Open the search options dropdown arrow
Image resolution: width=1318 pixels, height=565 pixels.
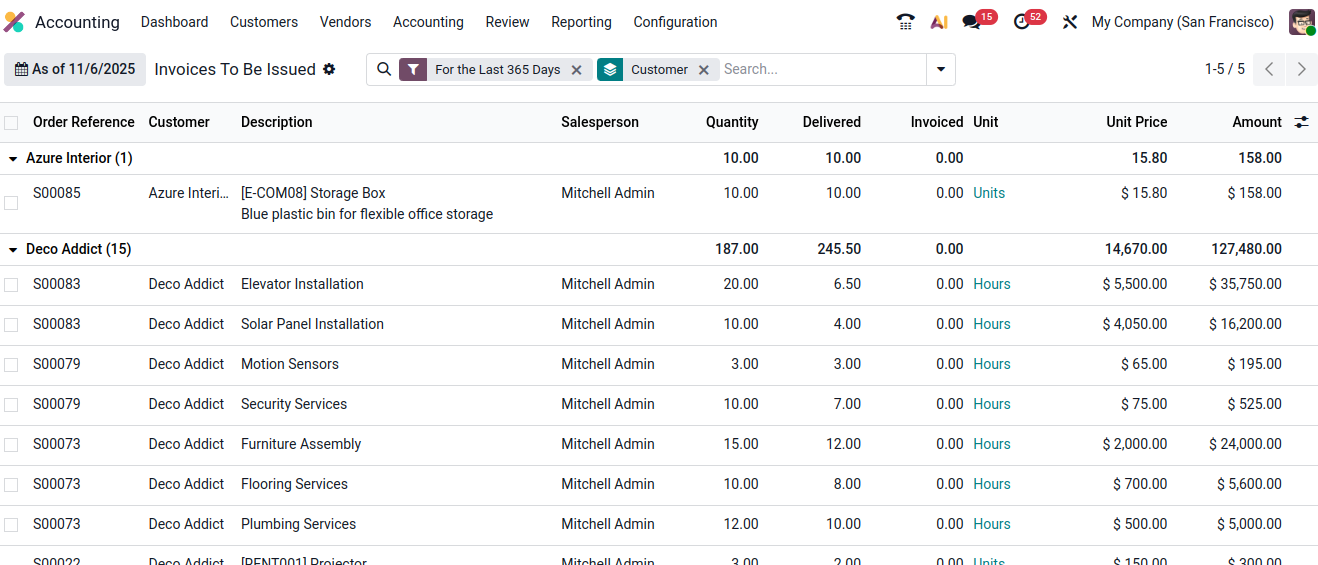pos(940,70)
